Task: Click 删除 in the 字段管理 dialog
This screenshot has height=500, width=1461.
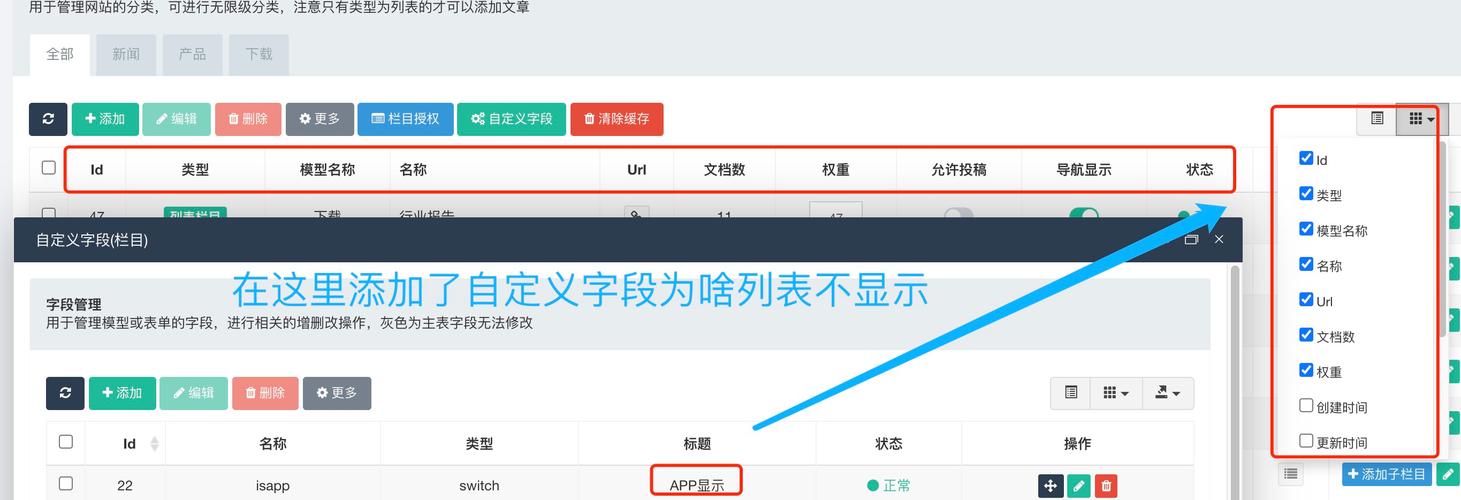Action: tap(265, 393)
